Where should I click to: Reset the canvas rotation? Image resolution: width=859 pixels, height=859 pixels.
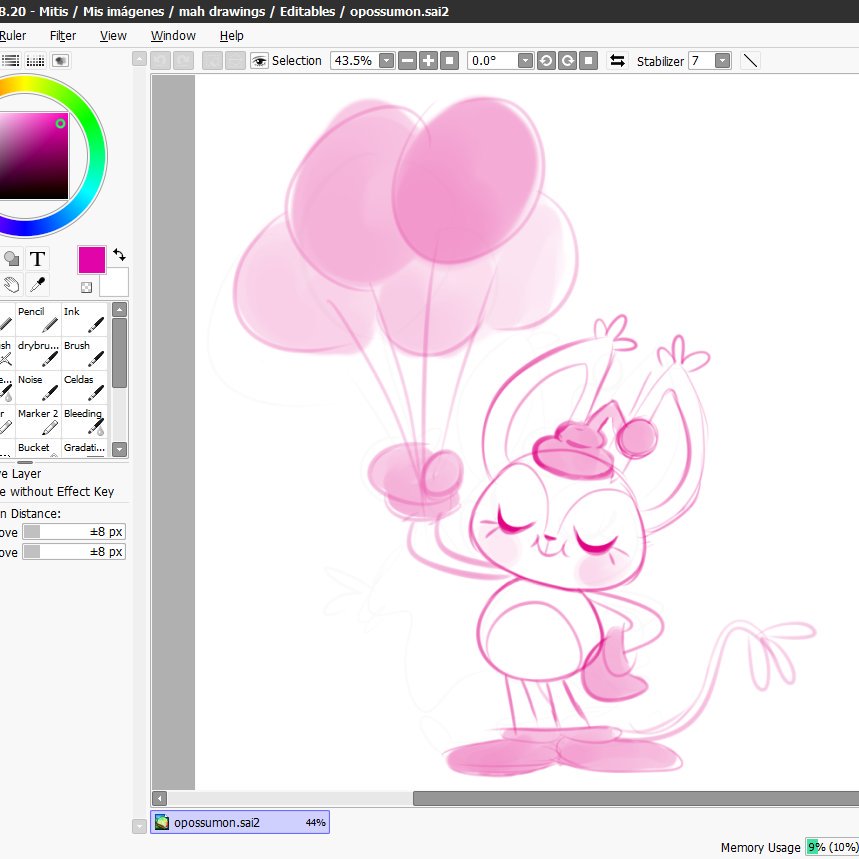pyautogui.click(x=588, y=61)
